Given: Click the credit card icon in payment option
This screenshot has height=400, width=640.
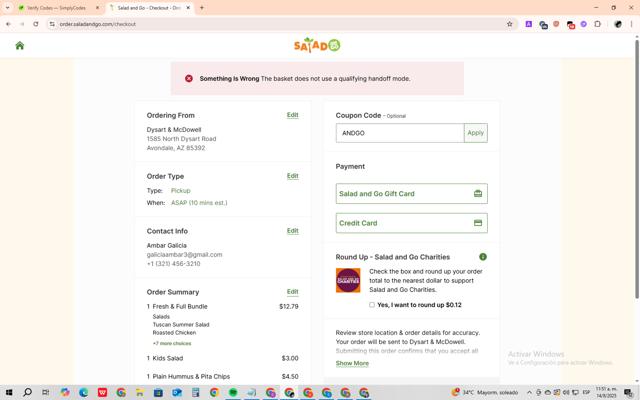Looking at the screenshot, I should (478, 223).
